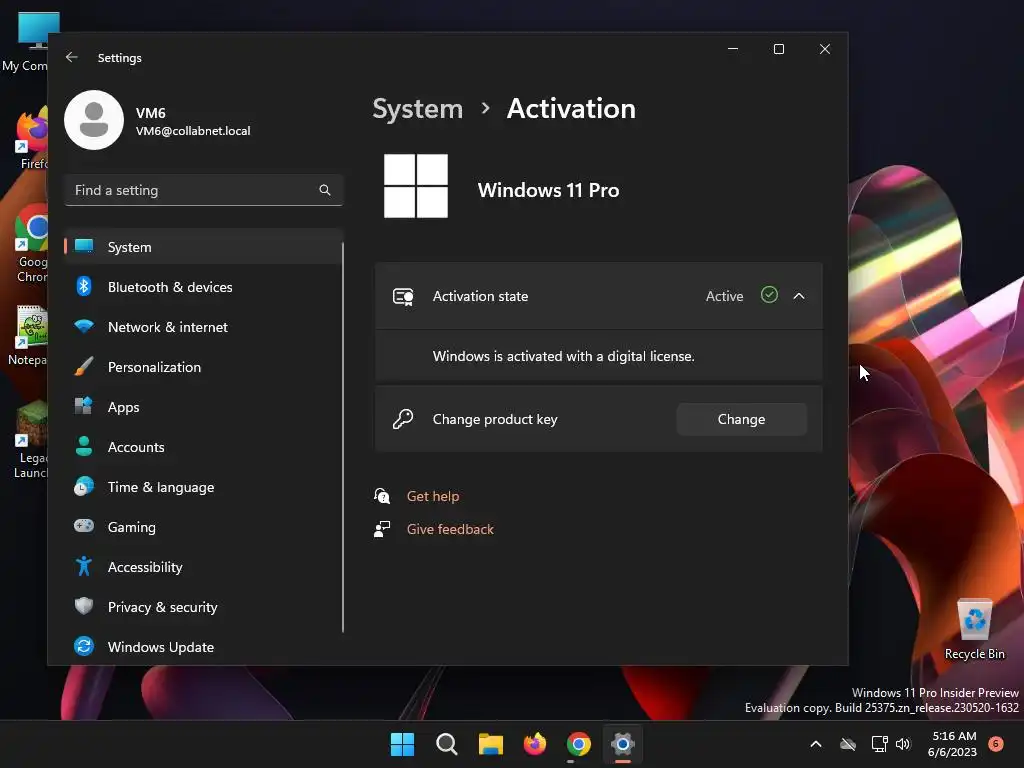The width and height of the screenshot is (1024, 768).
Task: Open Accessibility settings
Action: (203, 567)
